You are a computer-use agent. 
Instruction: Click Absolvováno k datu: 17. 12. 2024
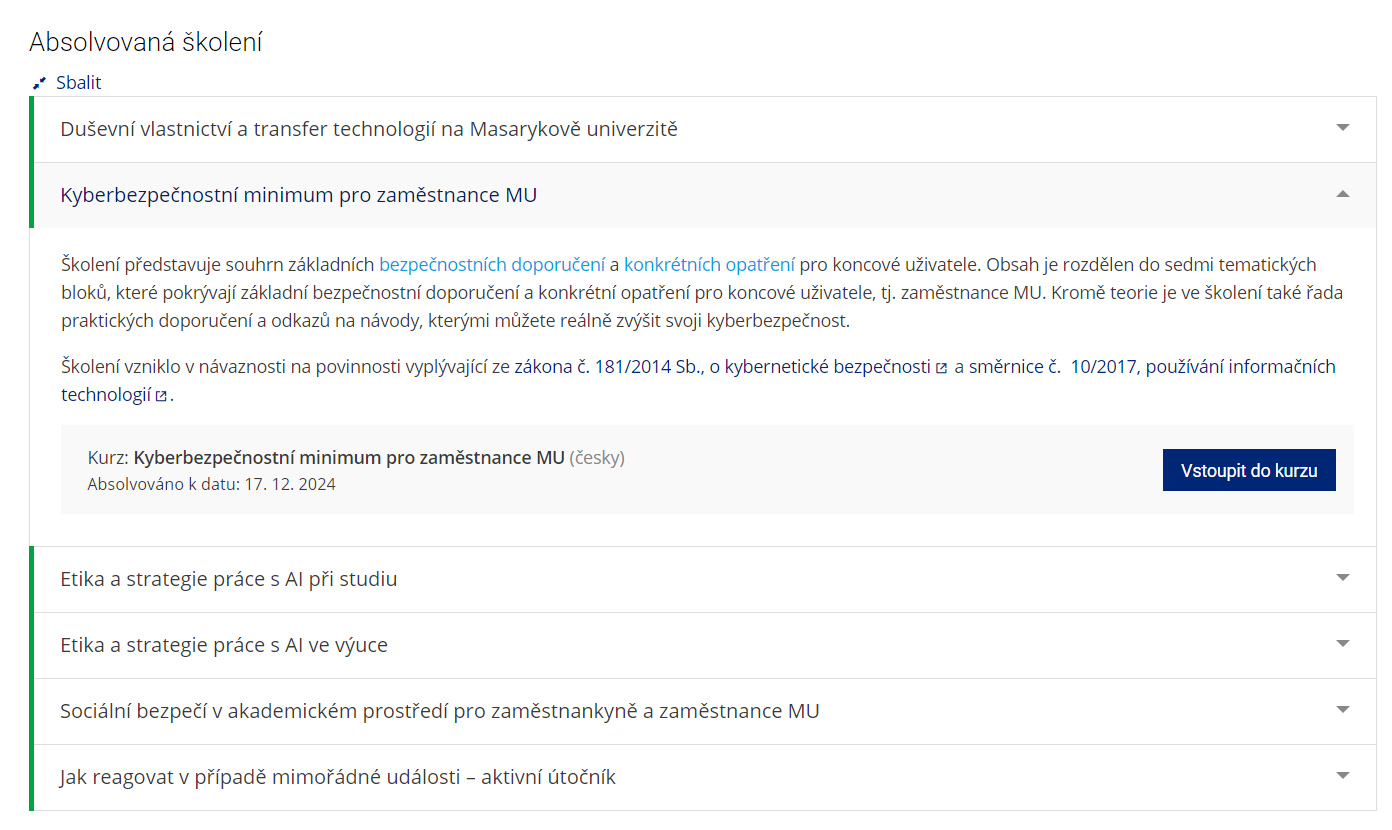[x=212, y=485]
